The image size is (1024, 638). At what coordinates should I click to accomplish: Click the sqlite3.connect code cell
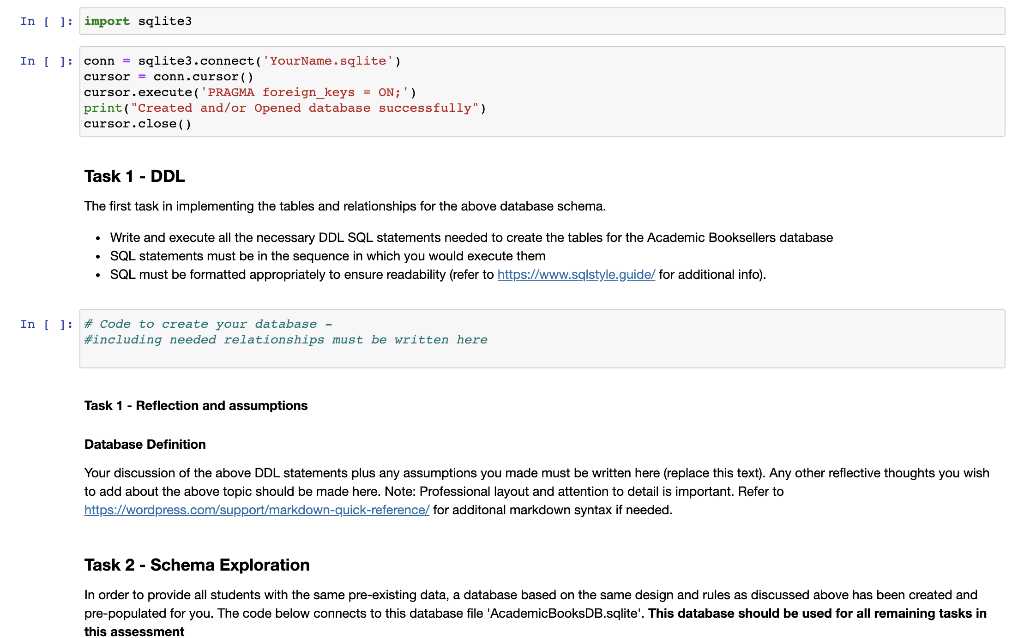point(542,91)
